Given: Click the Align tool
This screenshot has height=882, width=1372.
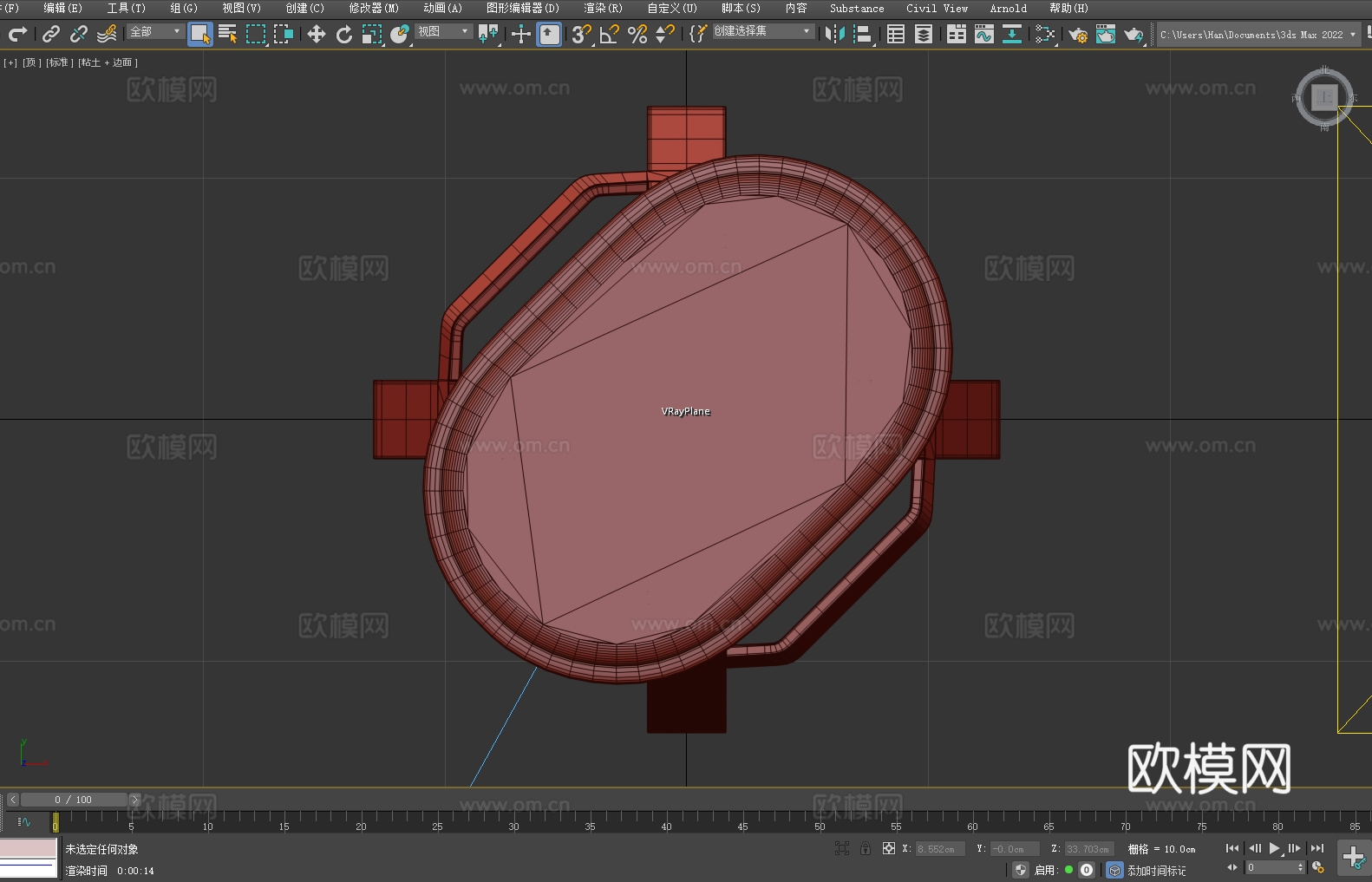Looking at the screenshot, I should 863,34.
